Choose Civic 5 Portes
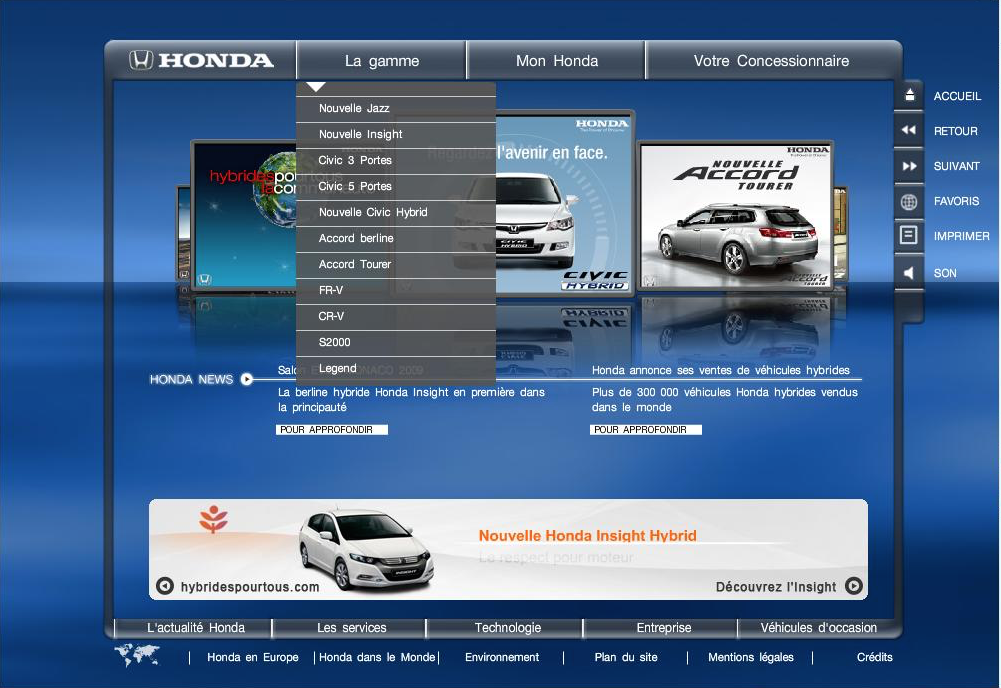The height and width of the screenshot is (688, 1001). [396, 186]
